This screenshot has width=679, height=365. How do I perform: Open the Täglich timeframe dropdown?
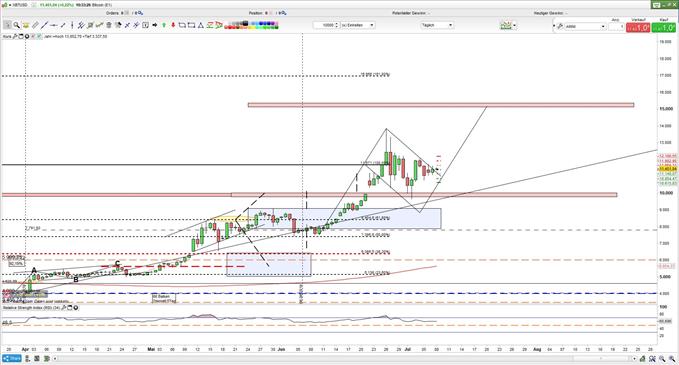click(x=437, y=25)
